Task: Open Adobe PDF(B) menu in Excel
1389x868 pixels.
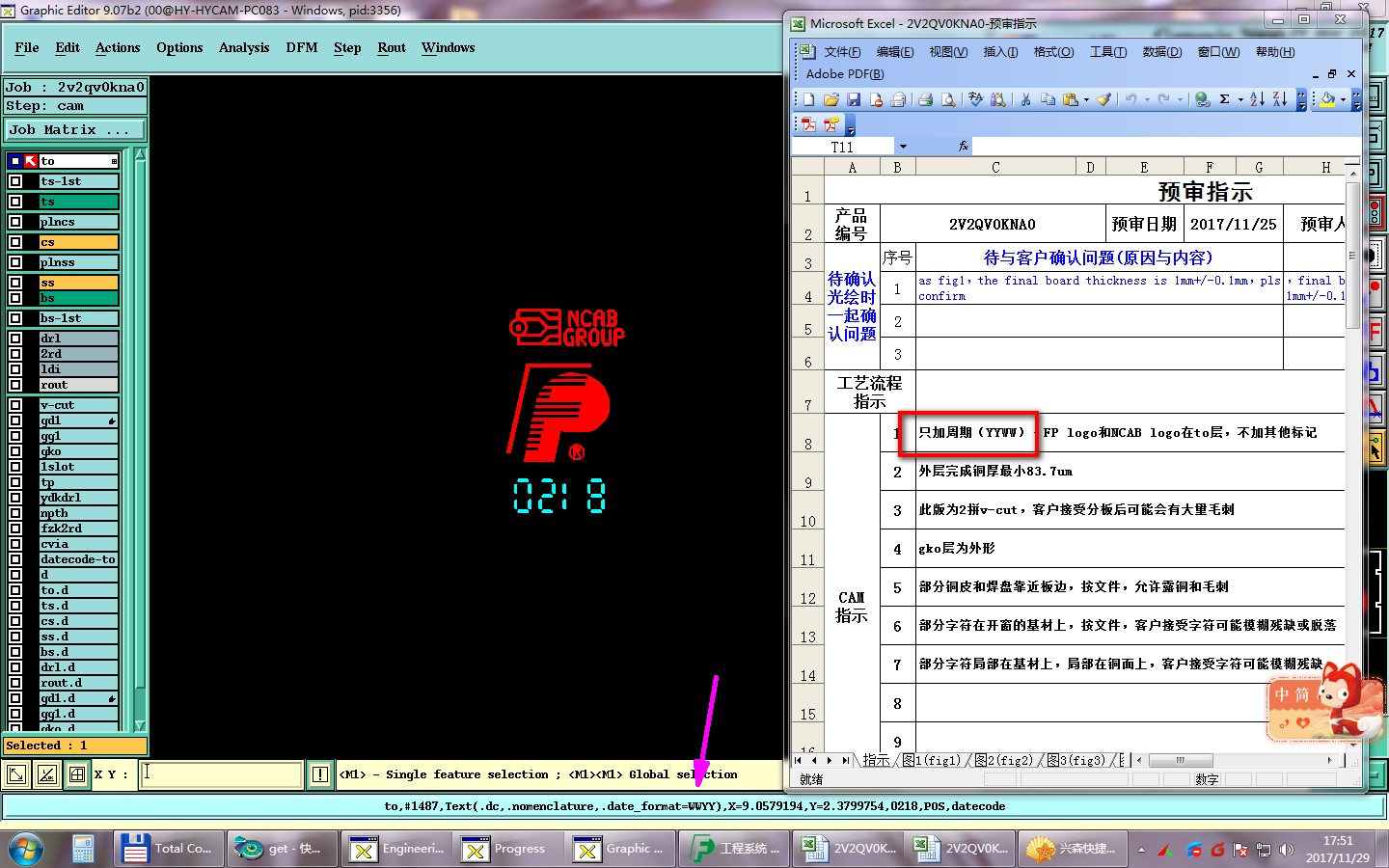Action: [845, 74]
